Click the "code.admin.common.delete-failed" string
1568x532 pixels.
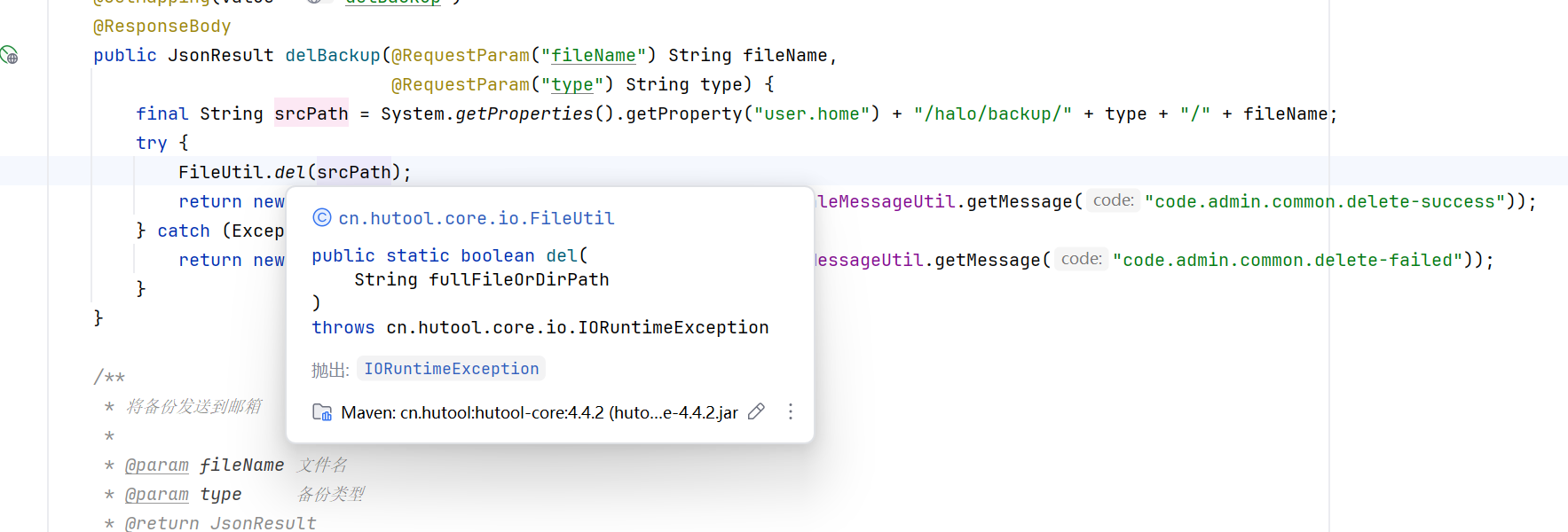(x=1288, y=260)
